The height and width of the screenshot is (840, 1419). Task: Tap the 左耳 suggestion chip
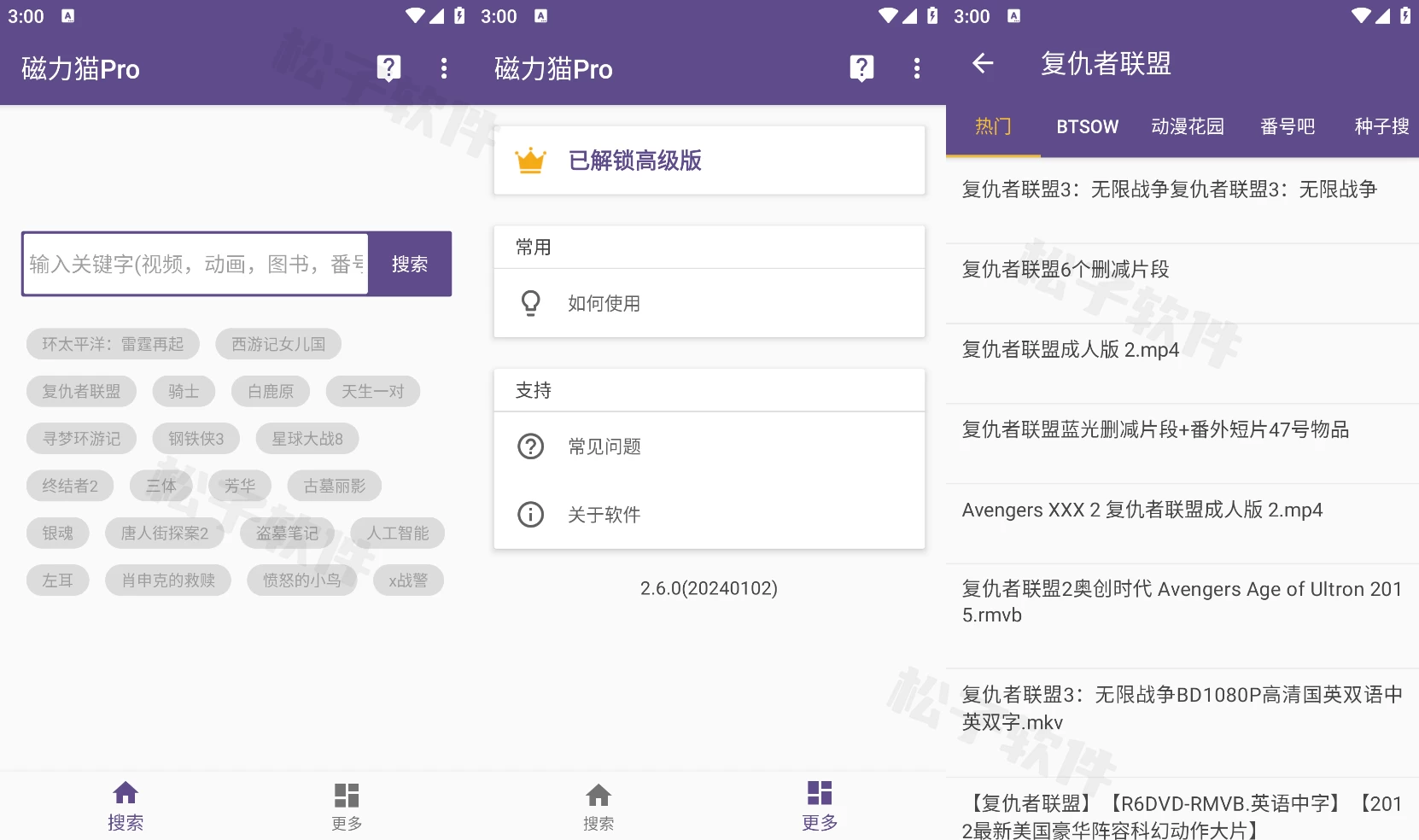(58, 580)
